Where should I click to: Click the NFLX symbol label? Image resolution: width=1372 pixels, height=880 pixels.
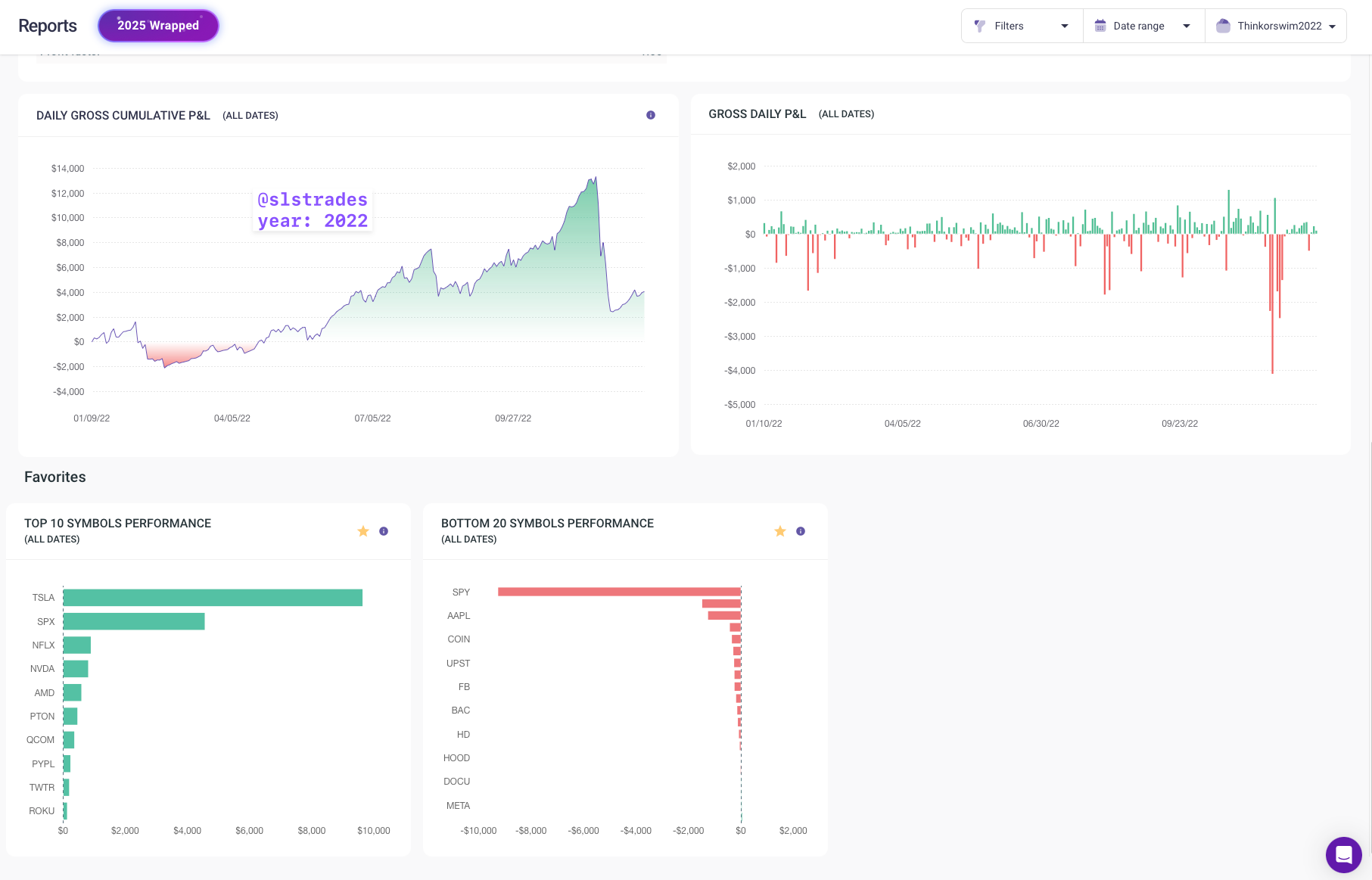click(x=43, y=645)
